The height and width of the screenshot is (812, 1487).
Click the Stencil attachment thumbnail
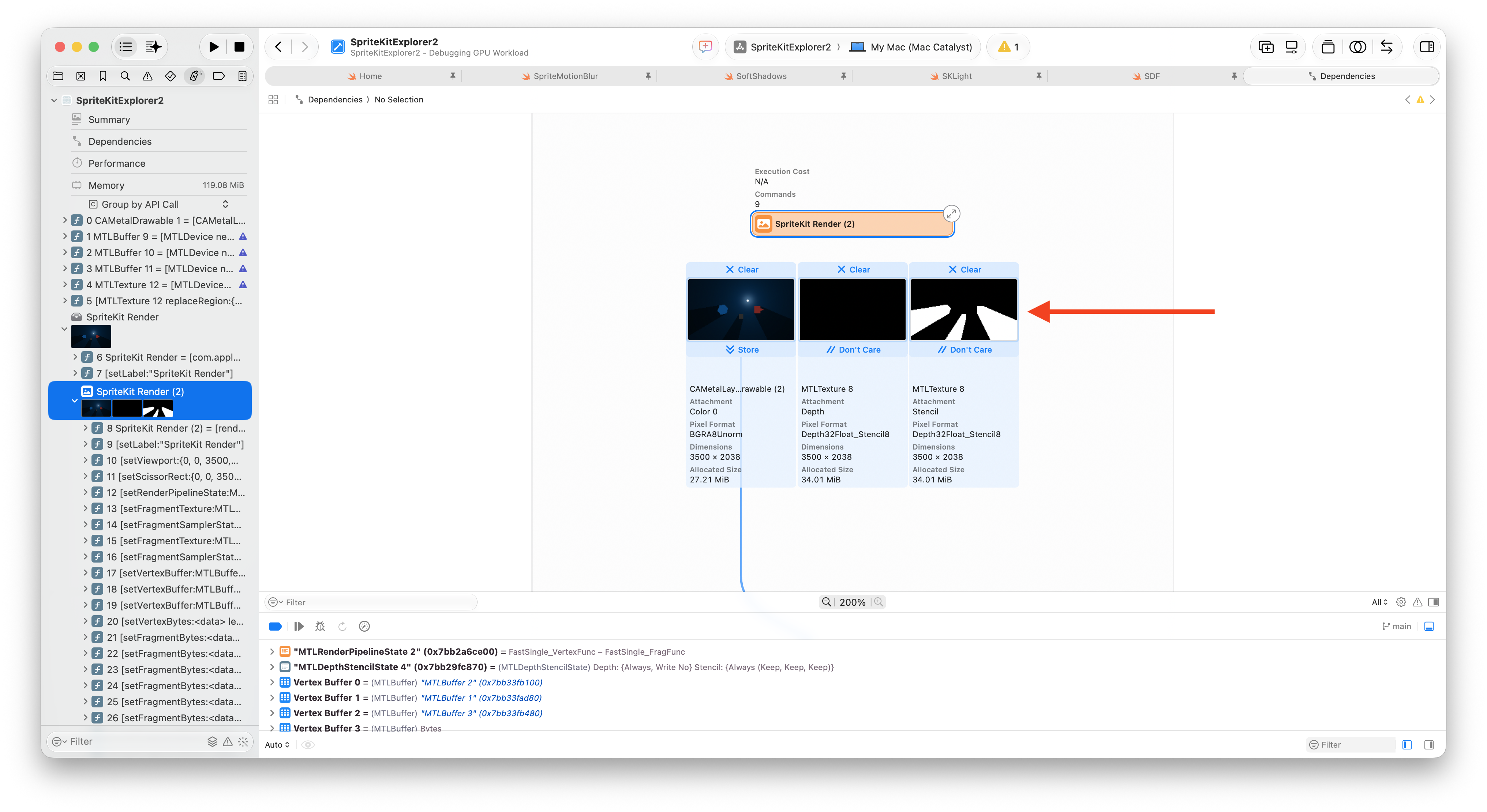tap(963, 309)
